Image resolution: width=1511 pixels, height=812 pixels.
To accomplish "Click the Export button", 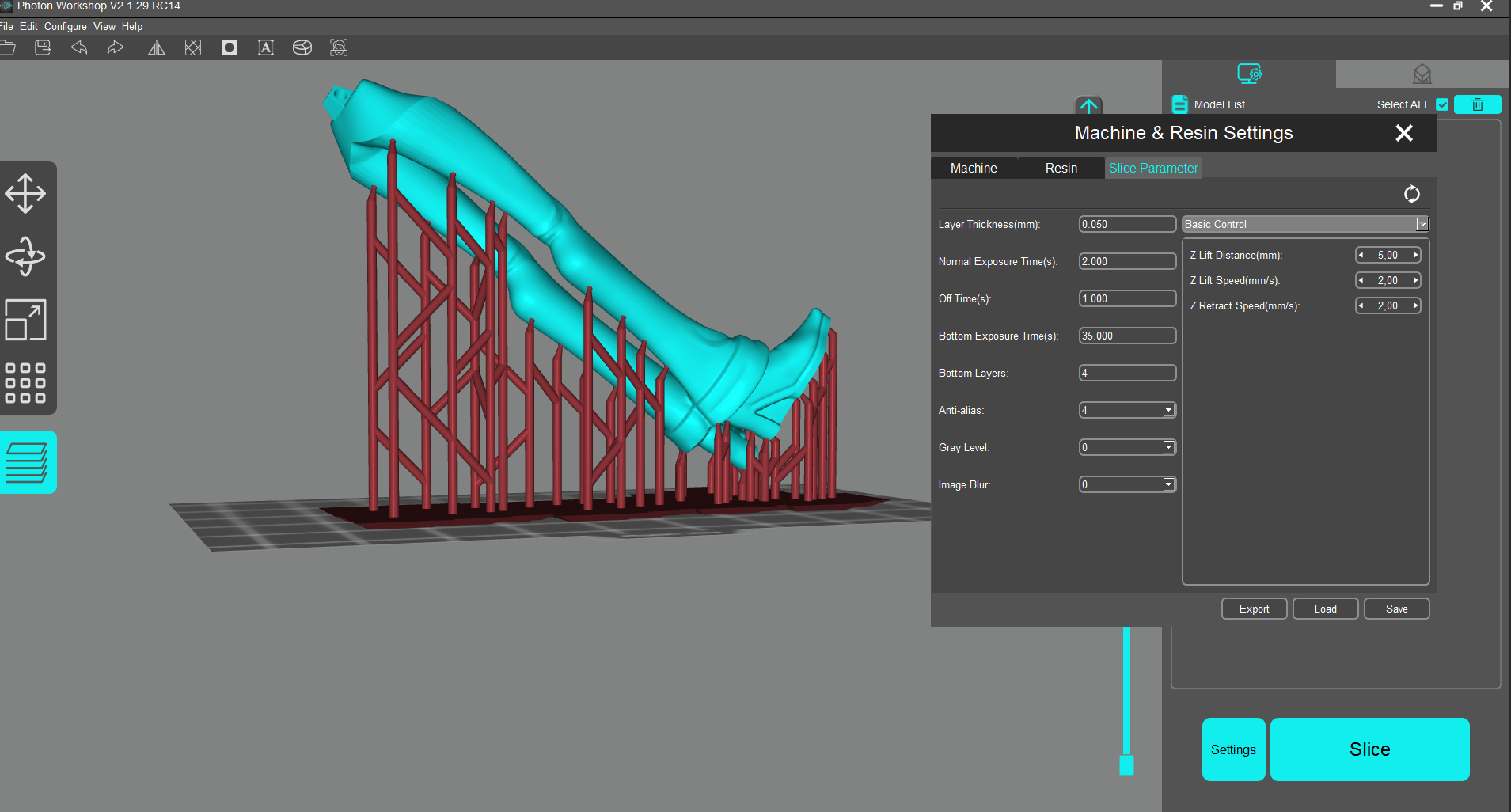I will point(1254,609).
